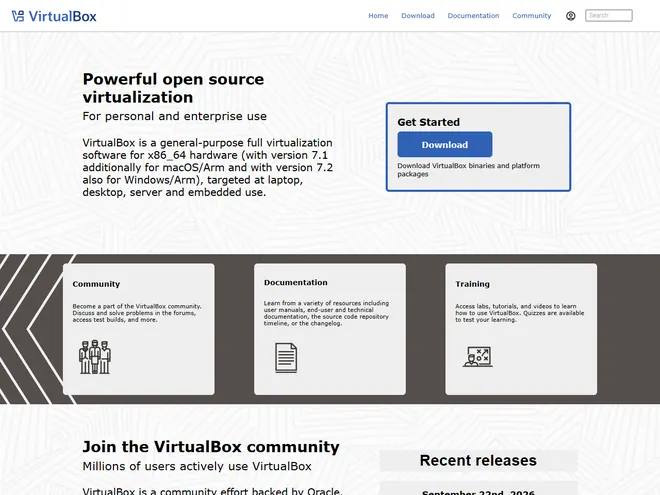This screenshot has height=495, width=660.
Task: Click 'Millions of users actively use VirtualBox' text
Action: [x=197, y=466]
